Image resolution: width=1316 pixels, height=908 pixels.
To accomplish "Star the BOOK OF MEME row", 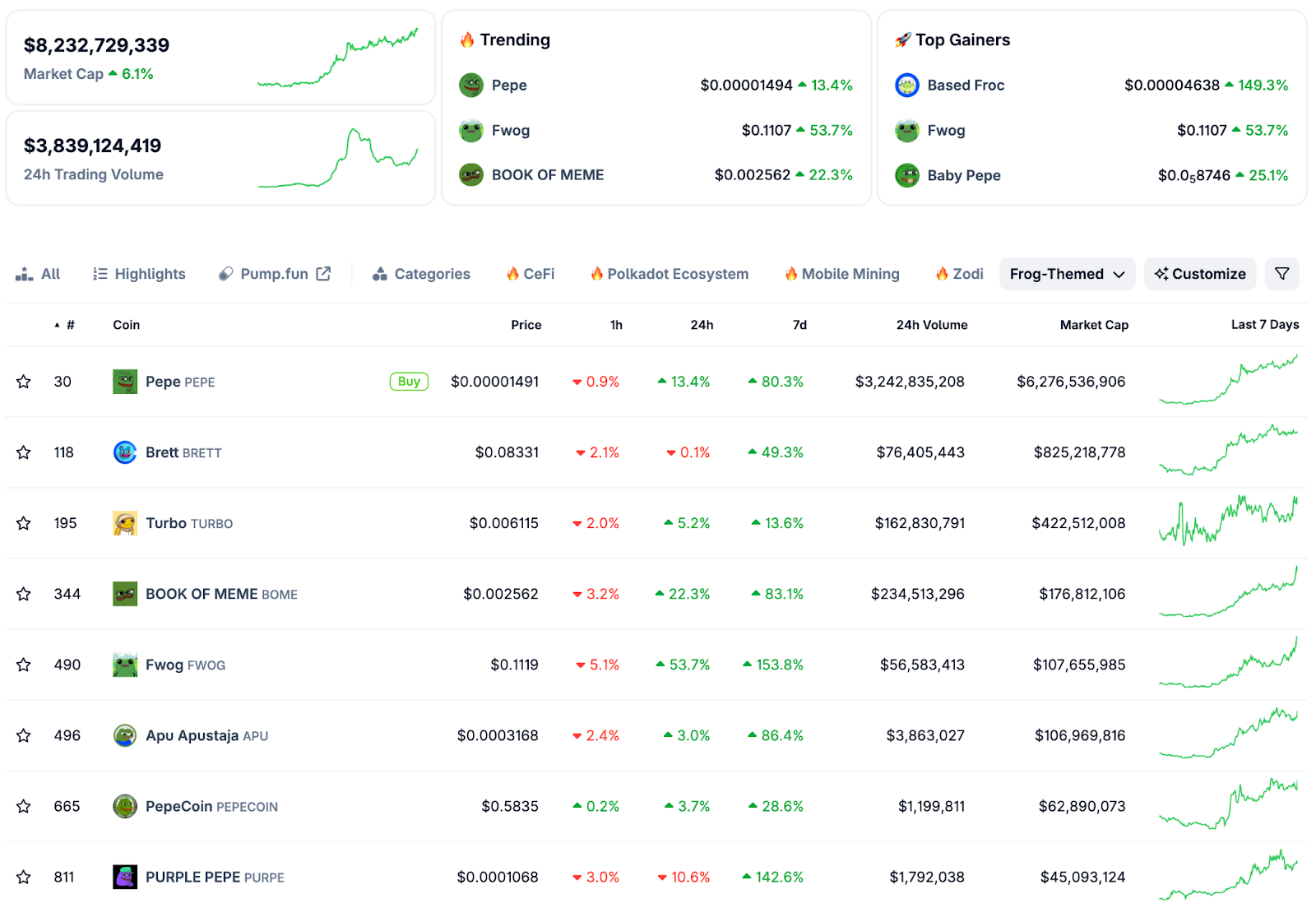I will pos(24,594).
